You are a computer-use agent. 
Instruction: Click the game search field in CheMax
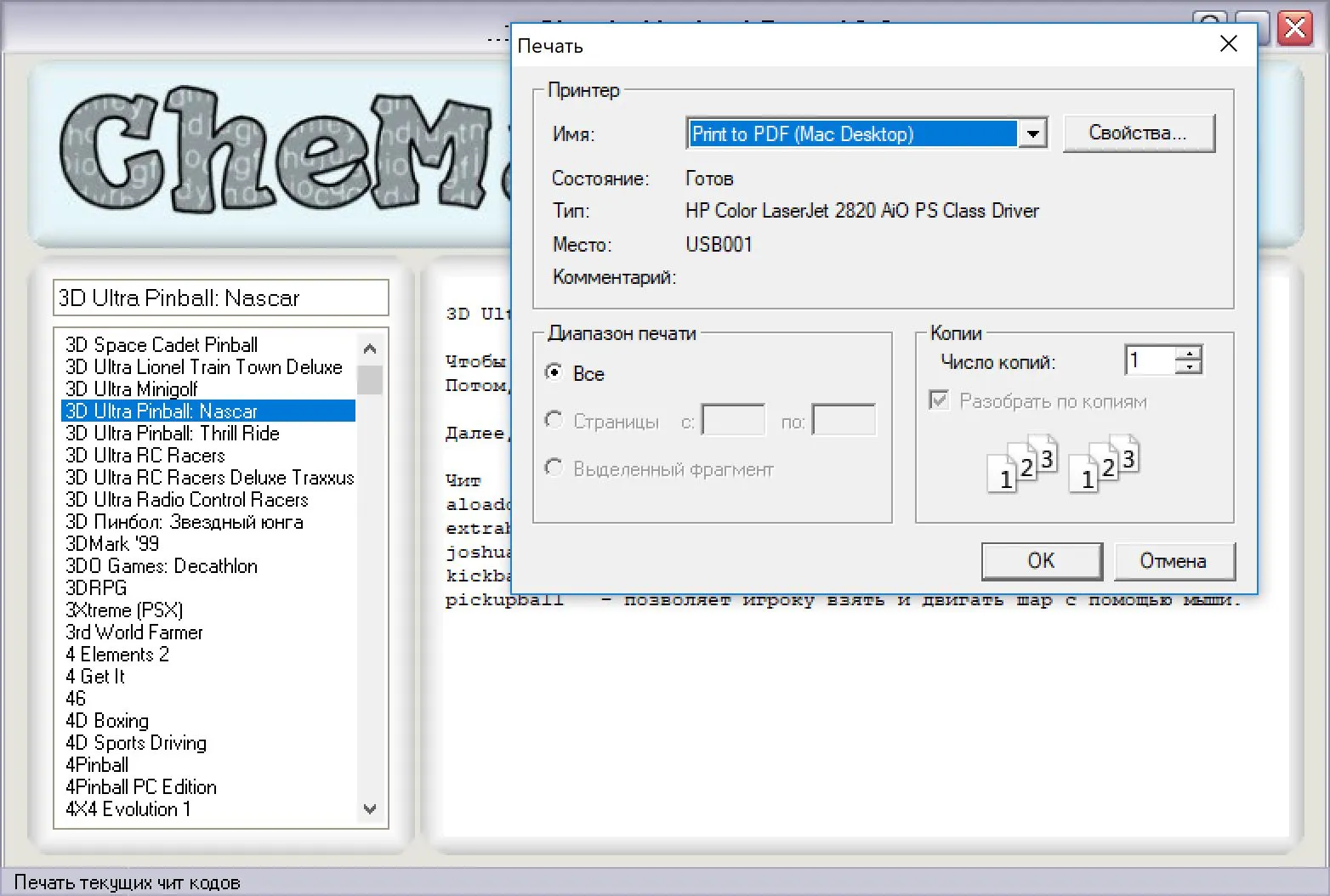[x=221, y=298]
